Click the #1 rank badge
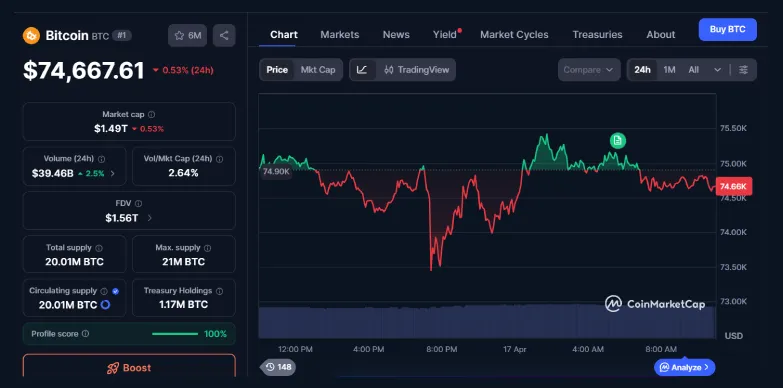Screen dimensions: 783x388 pos(122,35)
